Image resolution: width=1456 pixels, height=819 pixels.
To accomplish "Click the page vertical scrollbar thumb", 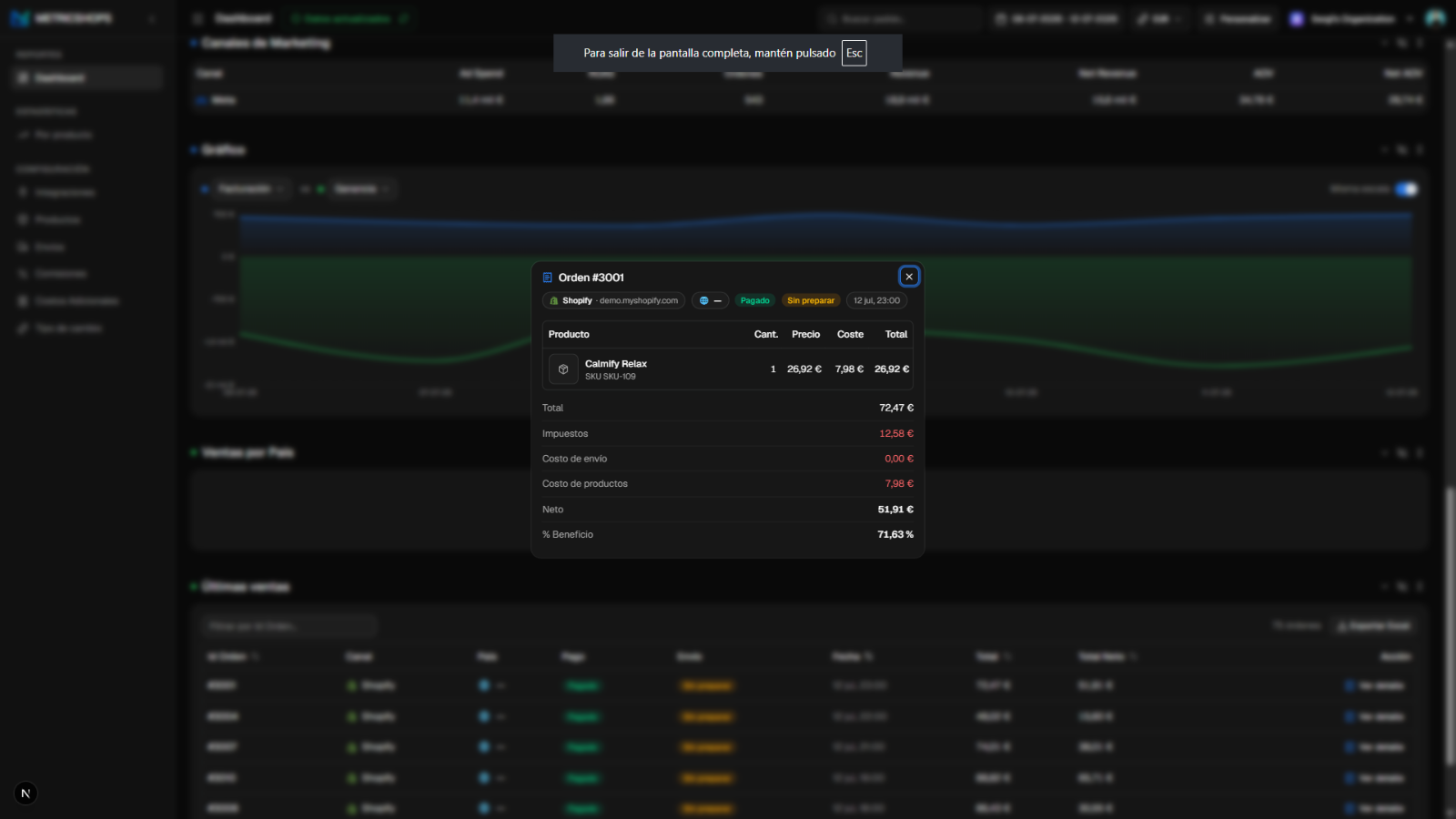I will pos(1450,626).
